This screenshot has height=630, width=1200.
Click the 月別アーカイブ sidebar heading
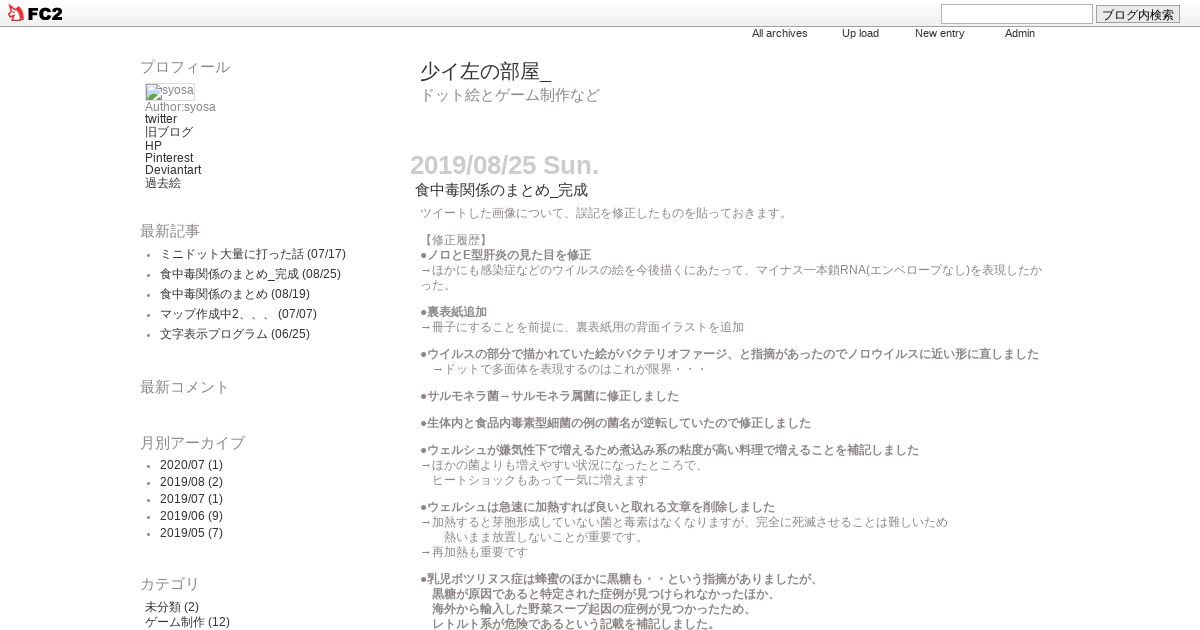192,443
